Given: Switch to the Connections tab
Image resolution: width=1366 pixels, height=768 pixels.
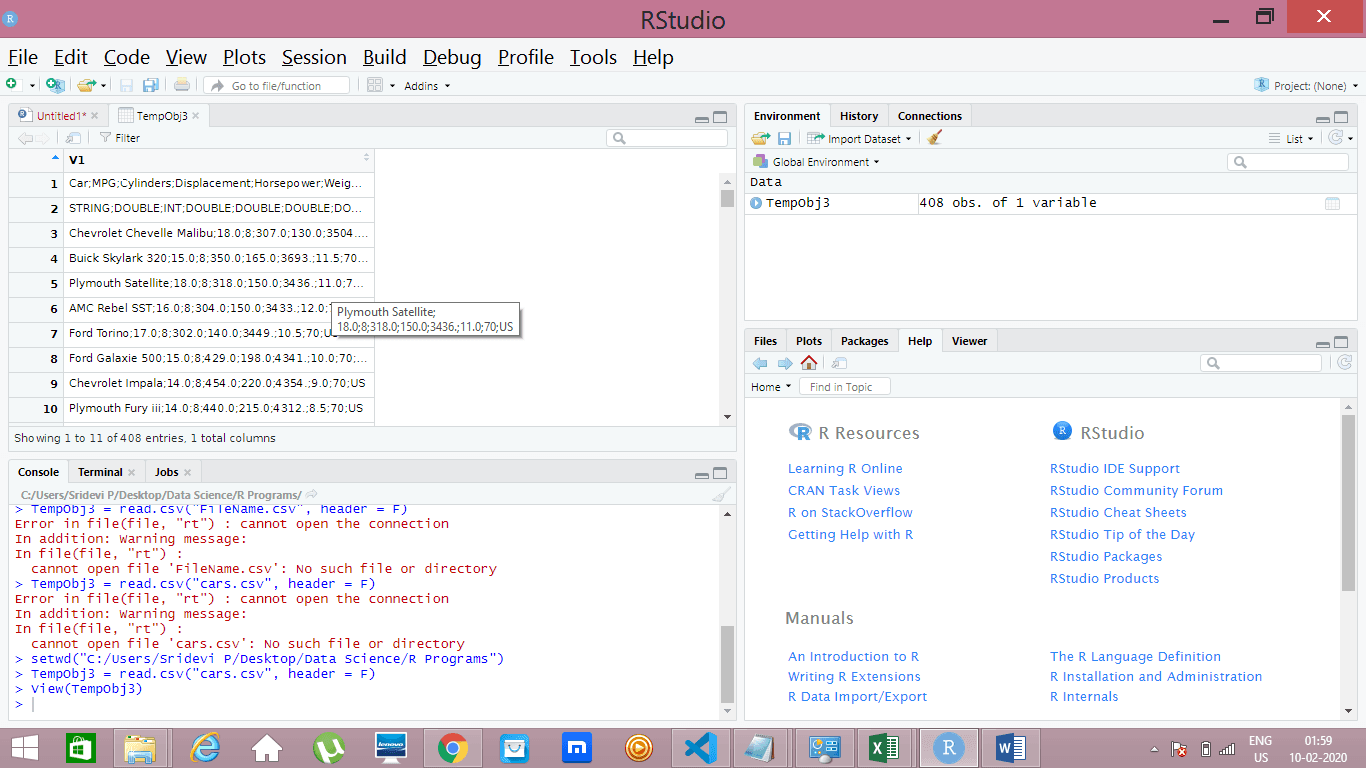Looking at the screenshot, I should (930, 116).
